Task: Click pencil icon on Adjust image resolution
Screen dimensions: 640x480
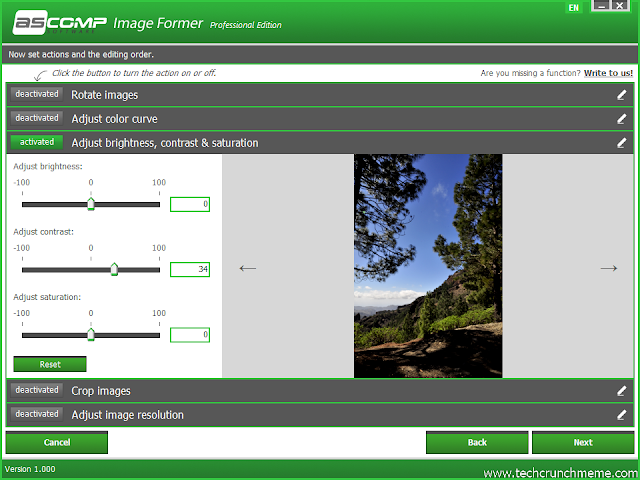Action: pos(621,415)
